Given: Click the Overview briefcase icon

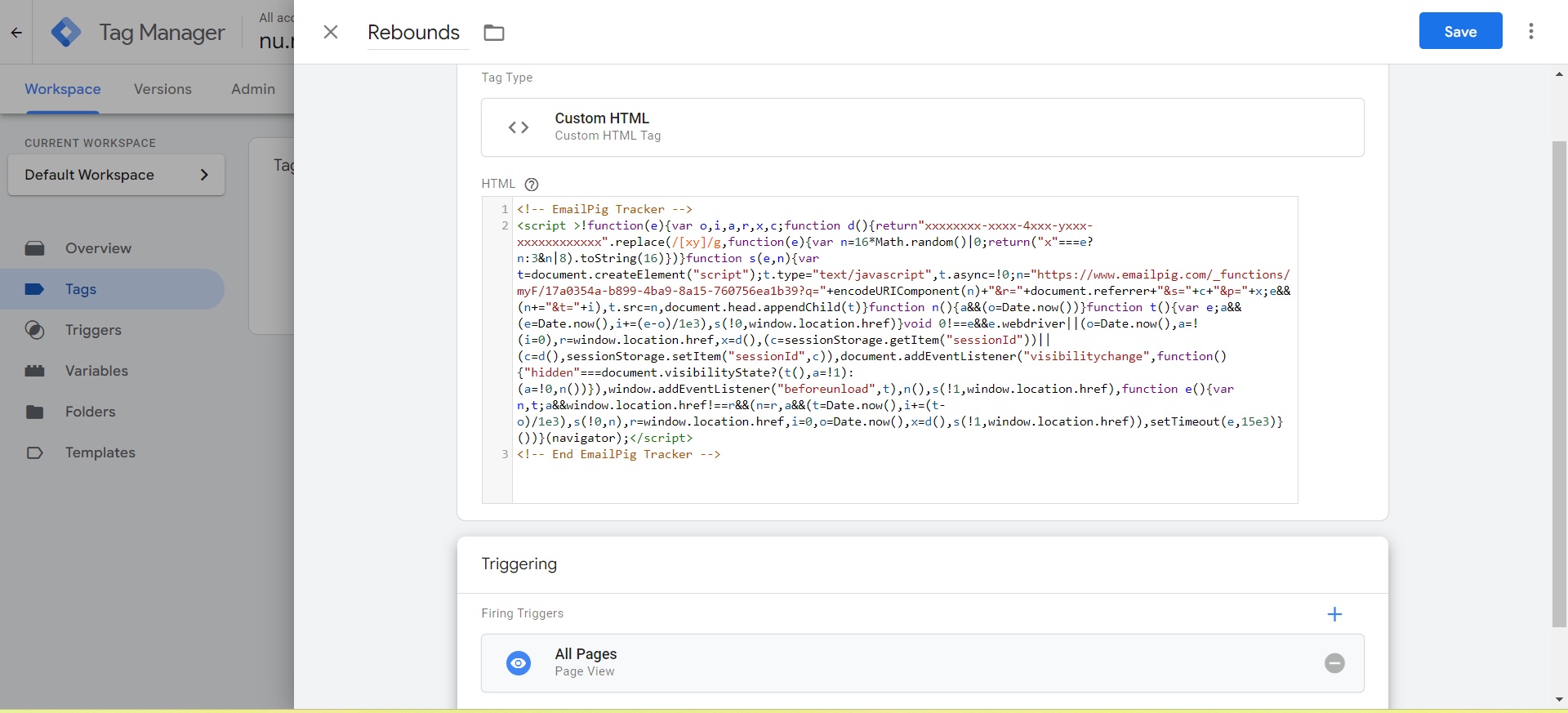Looking at the screenshot, I should [x=34, y=248].
